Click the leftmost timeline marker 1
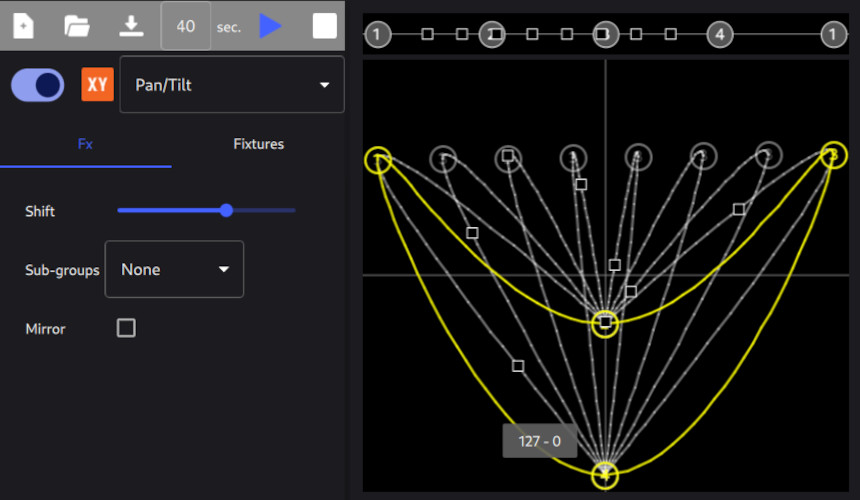 376,34
